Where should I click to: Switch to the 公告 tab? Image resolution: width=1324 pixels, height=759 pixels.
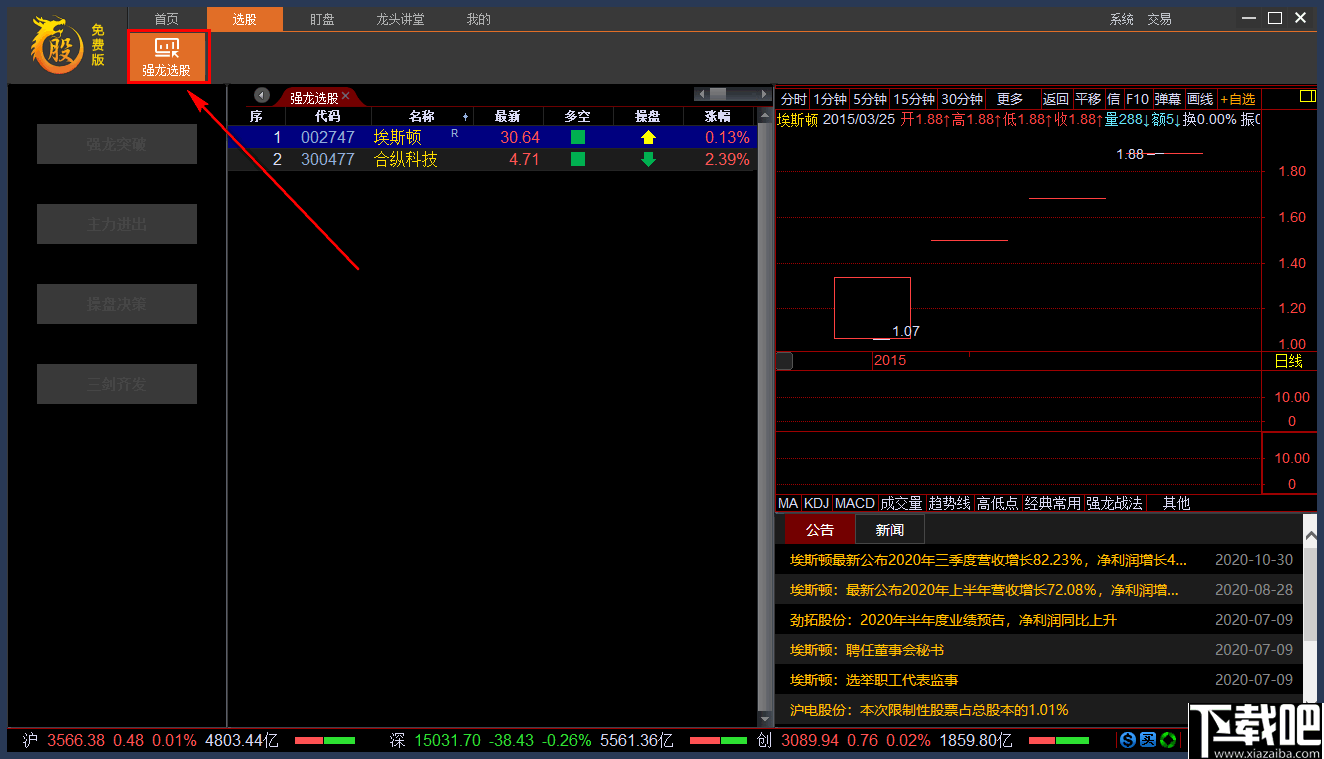820,530
